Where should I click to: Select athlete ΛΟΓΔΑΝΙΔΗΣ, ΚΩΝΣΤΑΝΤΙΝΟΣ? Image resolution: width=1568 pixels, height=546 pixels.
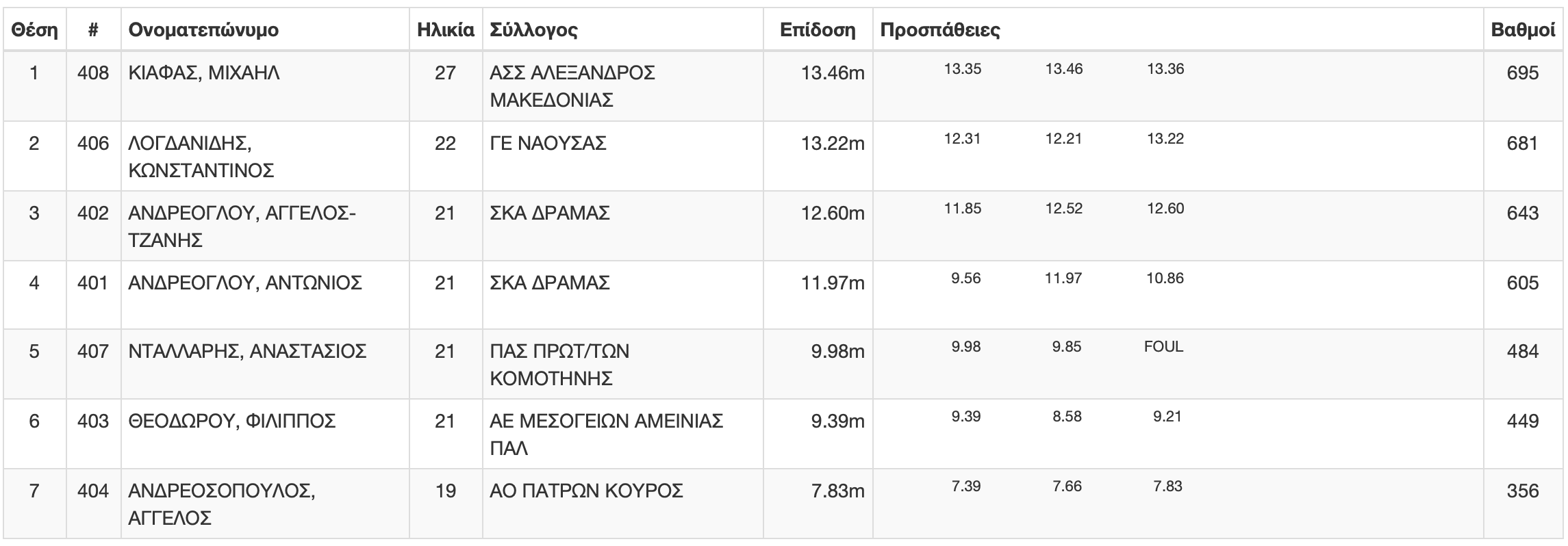click(201, 157)
